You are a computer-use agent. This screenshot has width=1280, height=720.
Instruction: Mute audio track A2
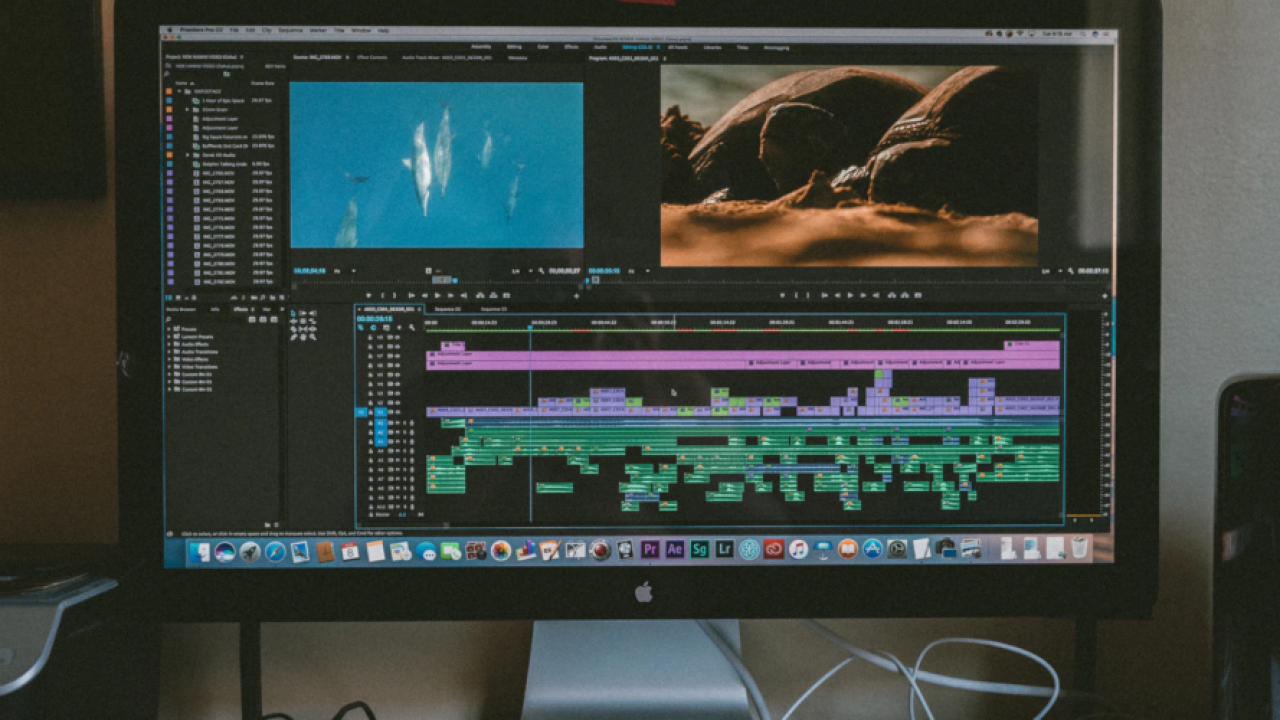click(398, 432)
